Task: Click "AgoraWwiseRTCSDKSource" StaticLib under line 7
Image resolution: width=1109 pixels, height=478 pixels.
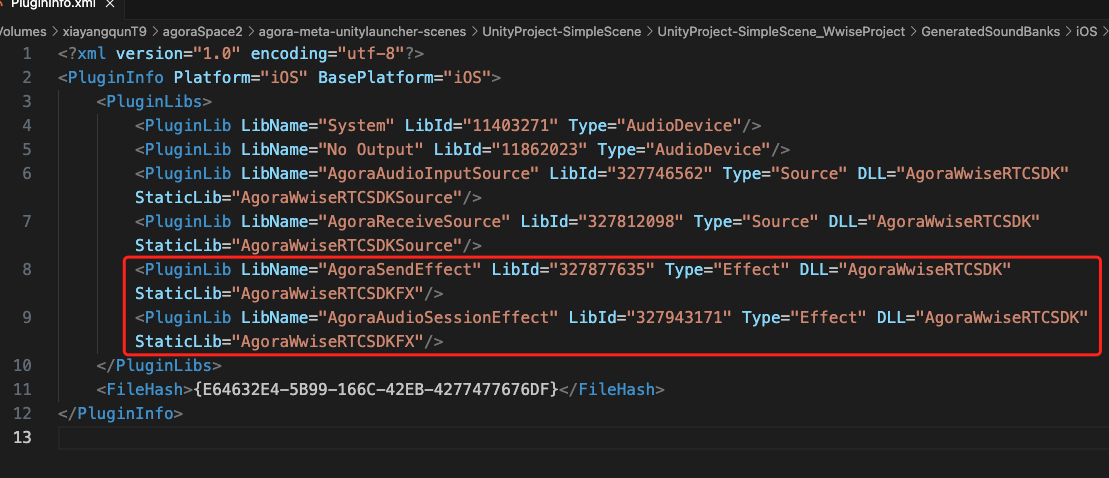Action: tap(347, 245)
